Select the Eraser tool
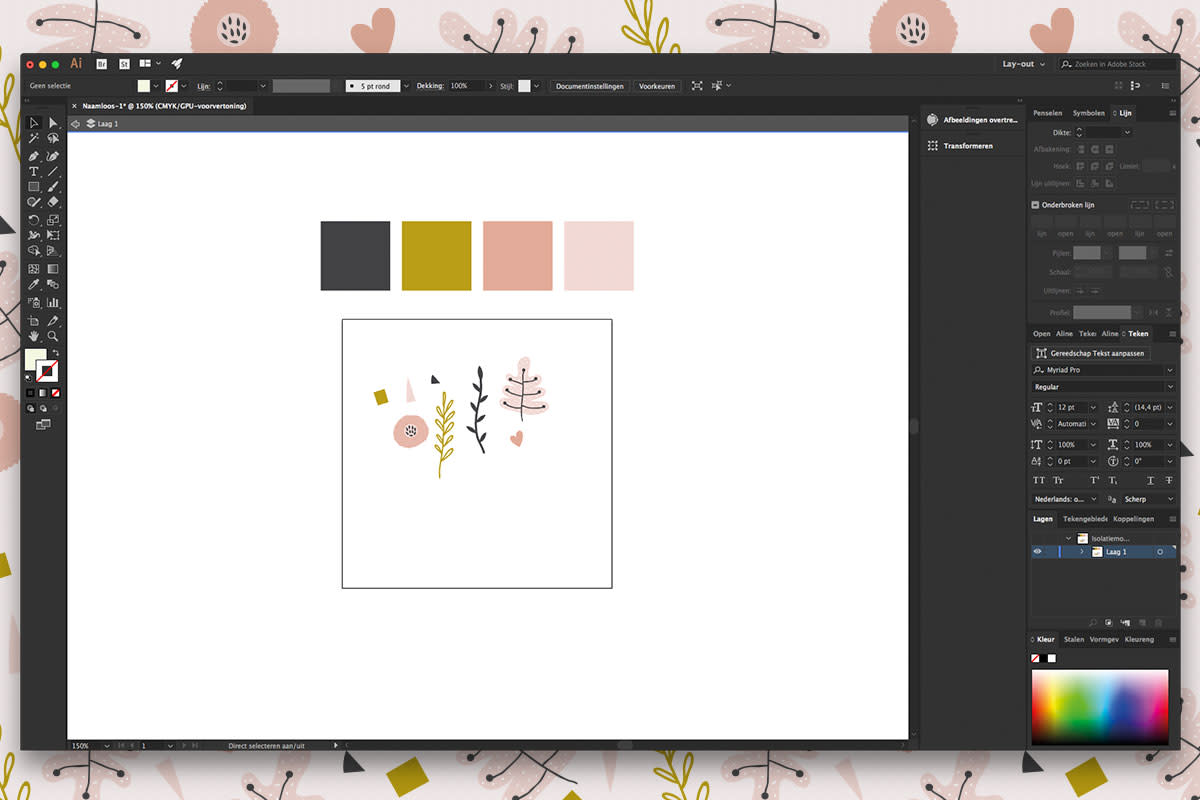 (53, 203)
